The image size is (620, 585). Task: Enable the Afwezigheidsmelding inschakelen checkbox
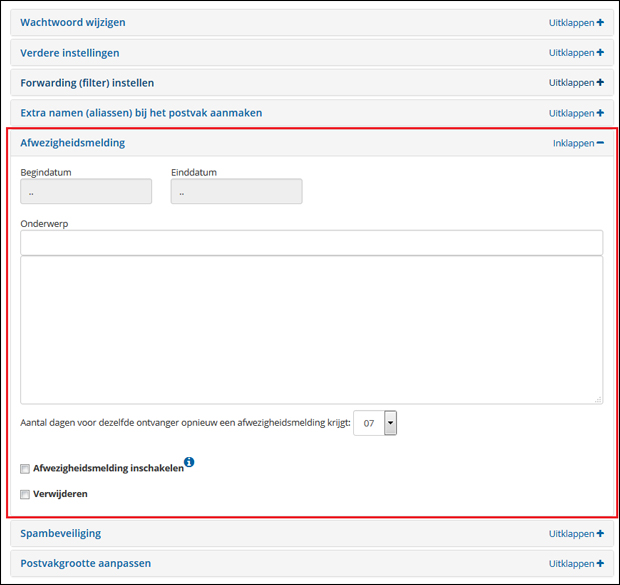25,469
